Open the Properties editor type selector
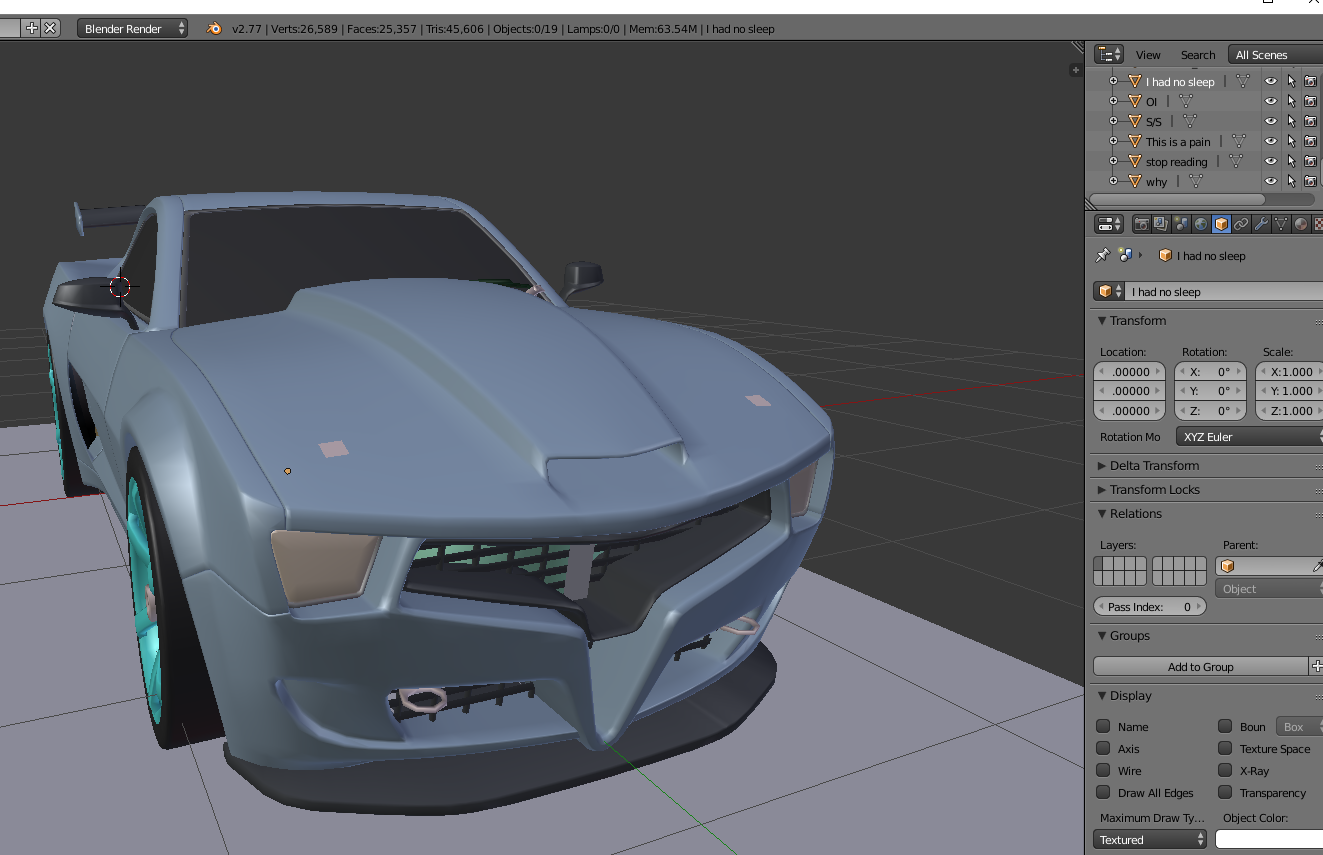Image resolution: width=1323 pixels, height=855 pixels. click(x=1109, y=224)
